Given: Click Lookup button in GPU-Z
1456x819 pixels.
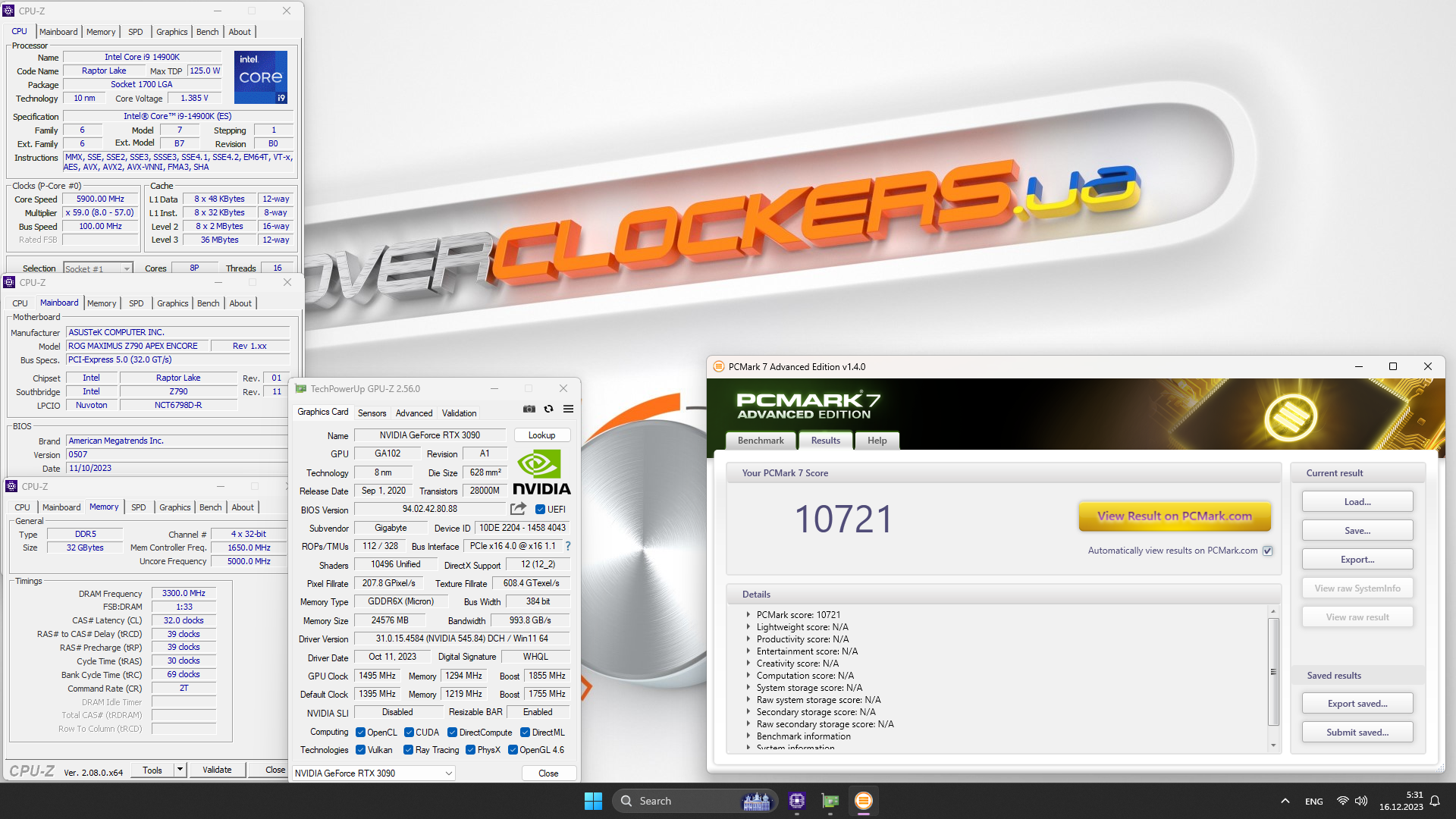Looking at the screenshot, I should (x=541, y=435).
